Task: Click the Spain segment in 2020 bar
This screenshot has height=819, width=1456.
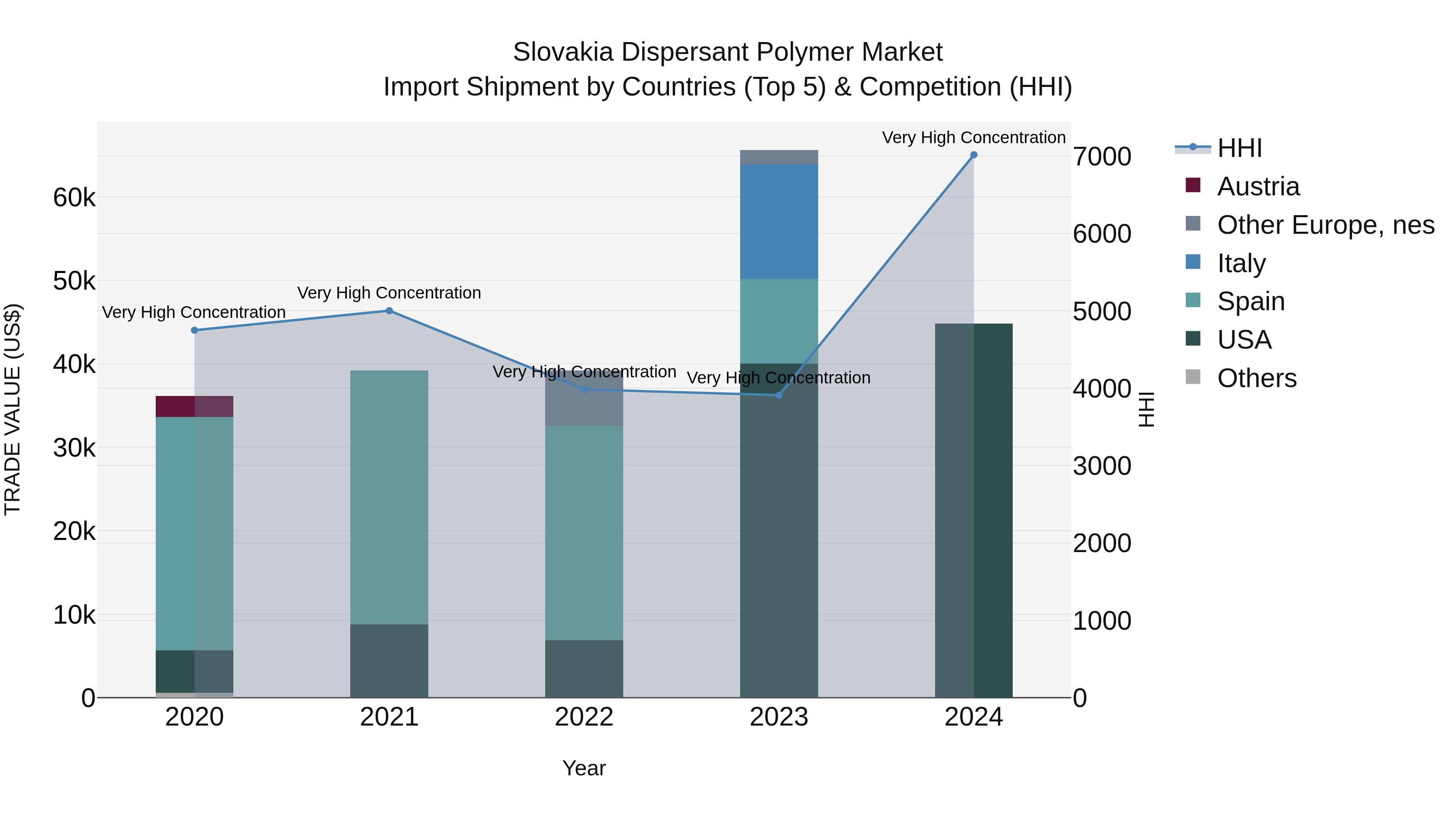Action: (195, 533)
